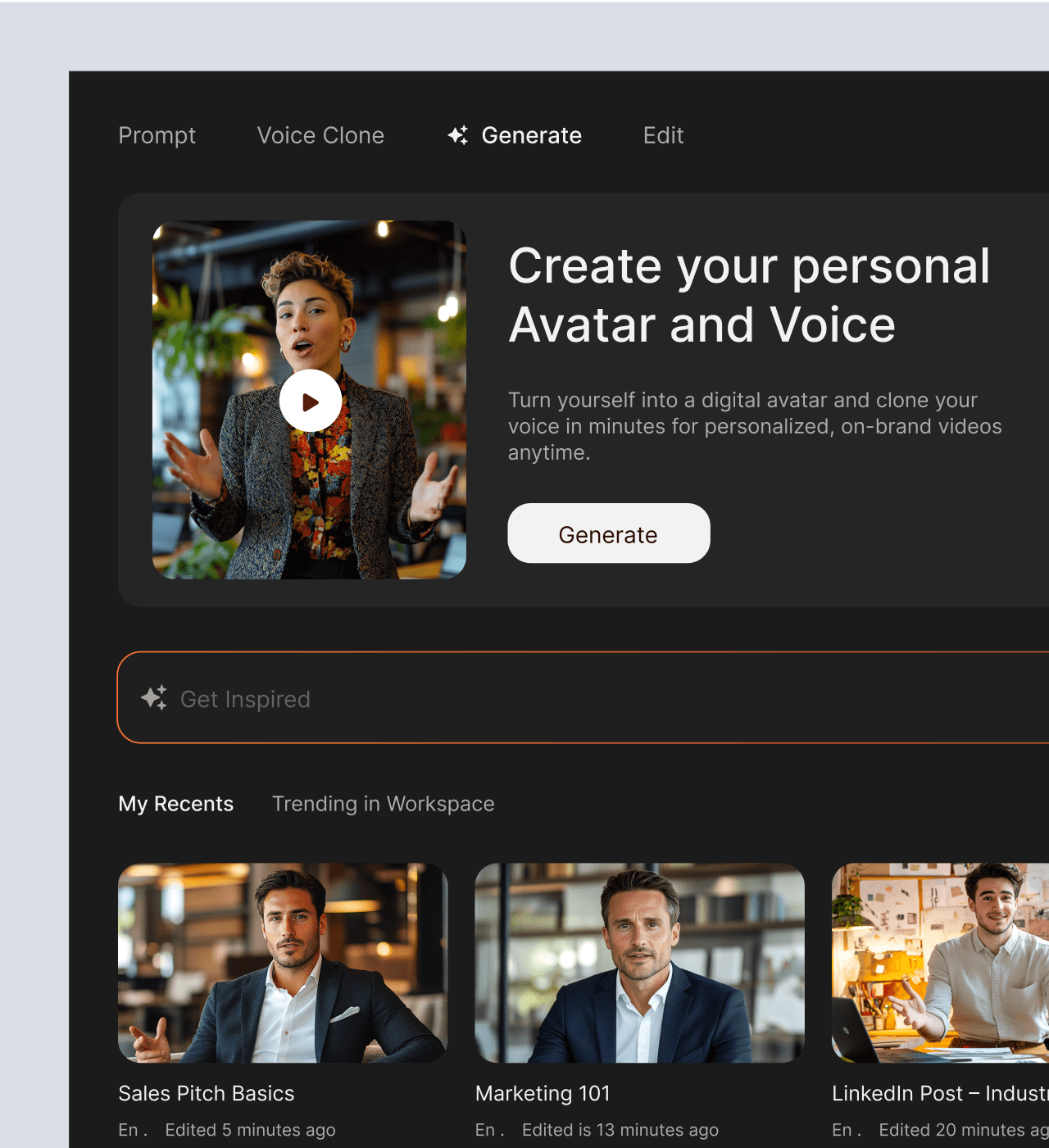Viewport: 1049px width, 1148px height.
Task: Click the Marketing 101 title text
Action: (x=543, y=1093)
